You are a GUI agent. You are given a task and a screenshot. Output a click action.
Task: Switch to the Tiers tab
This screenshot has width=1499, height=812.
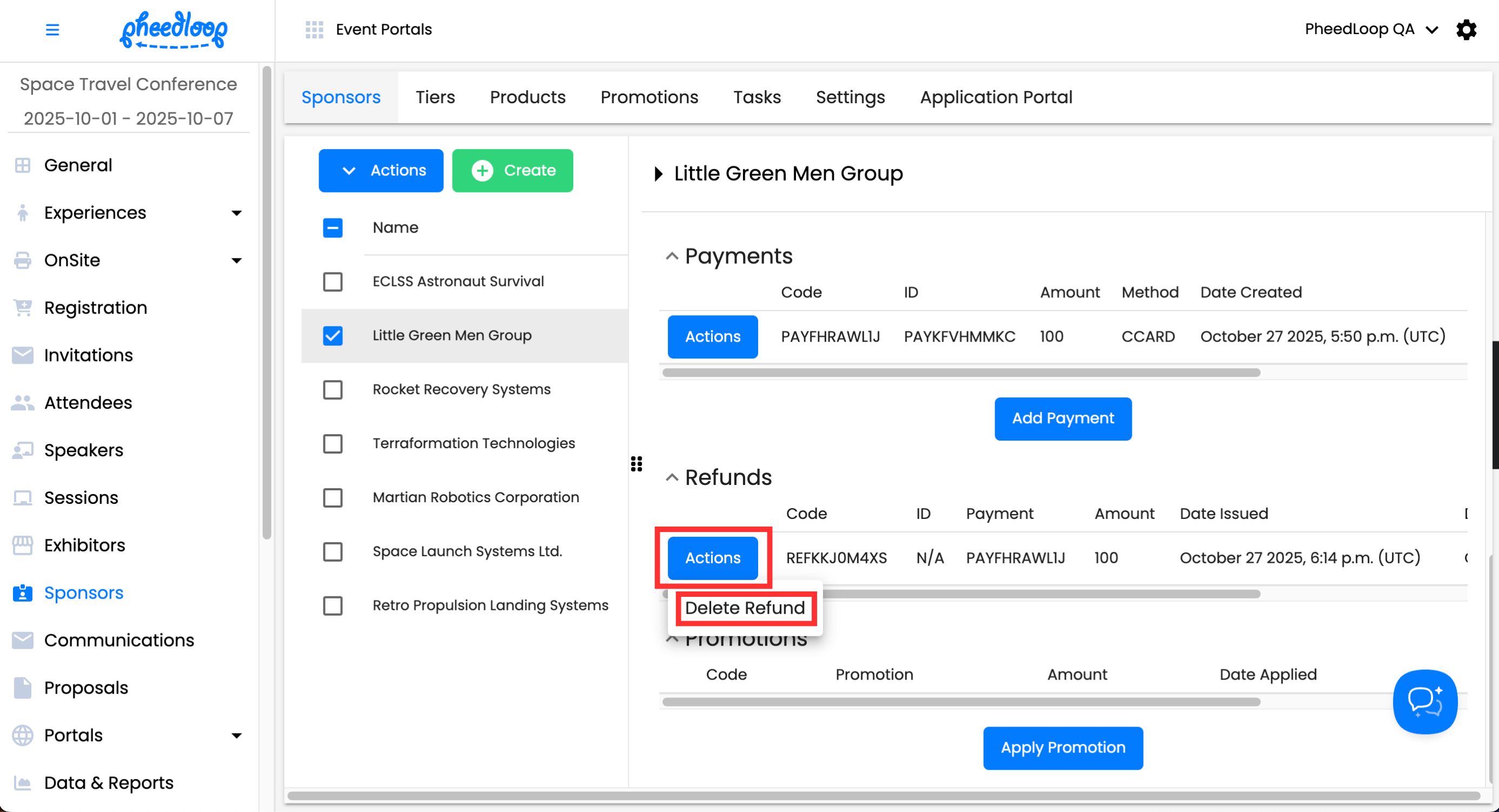tap(435, 97)
